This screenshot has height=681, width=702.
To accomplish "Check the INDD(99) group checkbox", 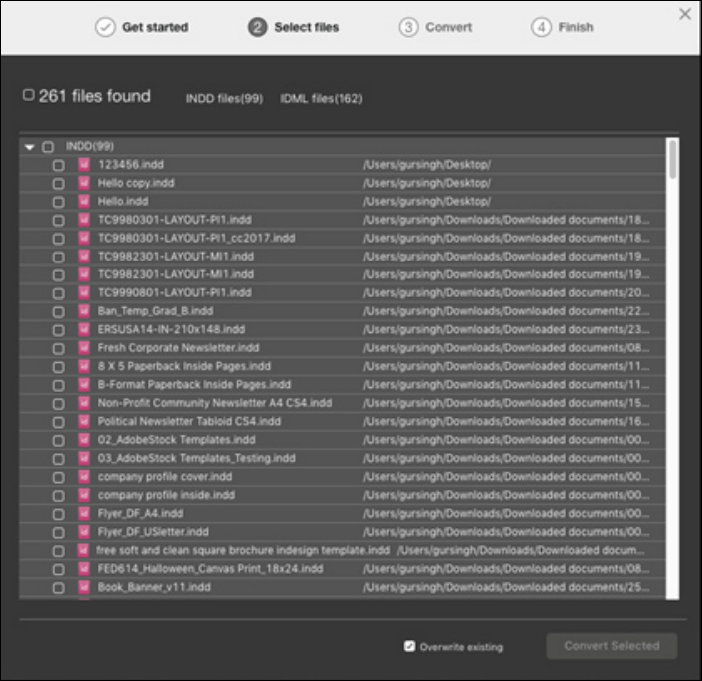I will (x=48, y=147).
